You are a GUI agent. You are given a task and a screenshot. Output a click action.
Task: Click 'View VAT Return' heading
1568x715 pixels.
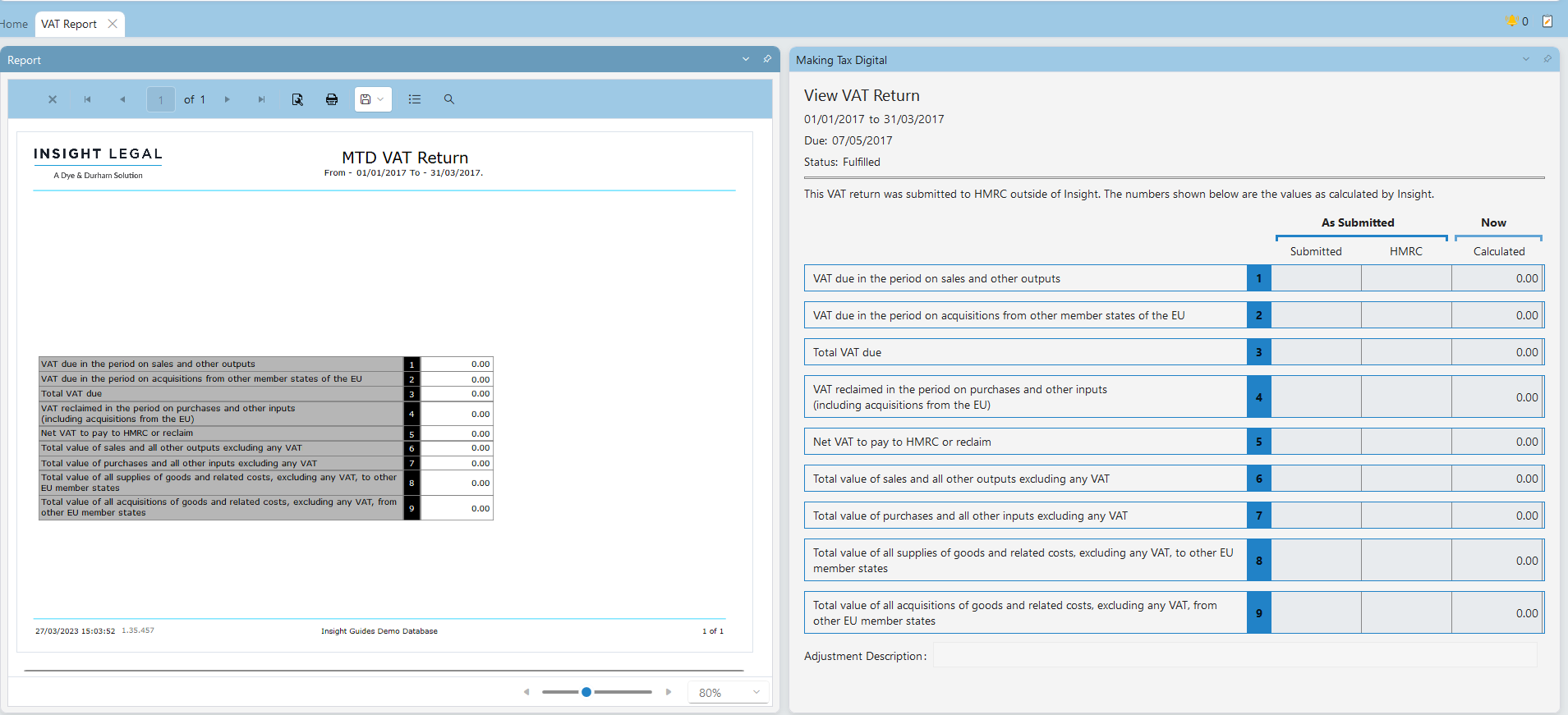tap(862, 95)
